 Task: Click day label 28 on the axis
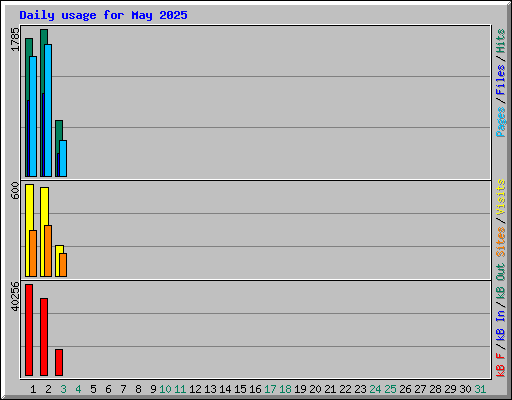click(x=435, y=389)
